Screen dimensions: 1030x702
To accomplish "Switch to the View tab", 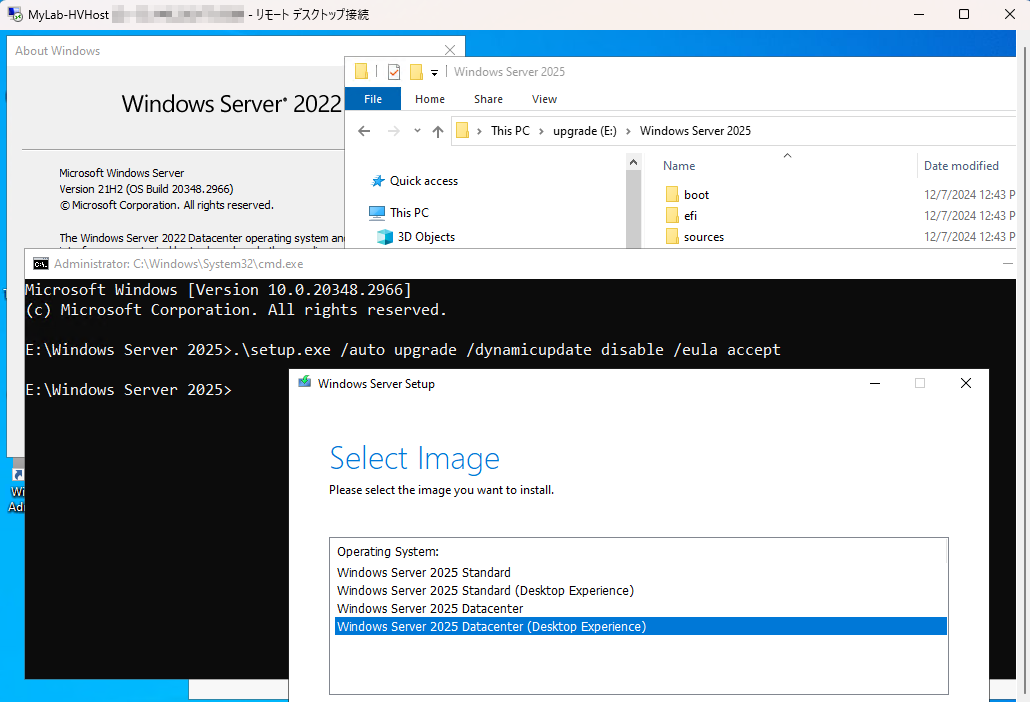I will click(x=544, y=99).
